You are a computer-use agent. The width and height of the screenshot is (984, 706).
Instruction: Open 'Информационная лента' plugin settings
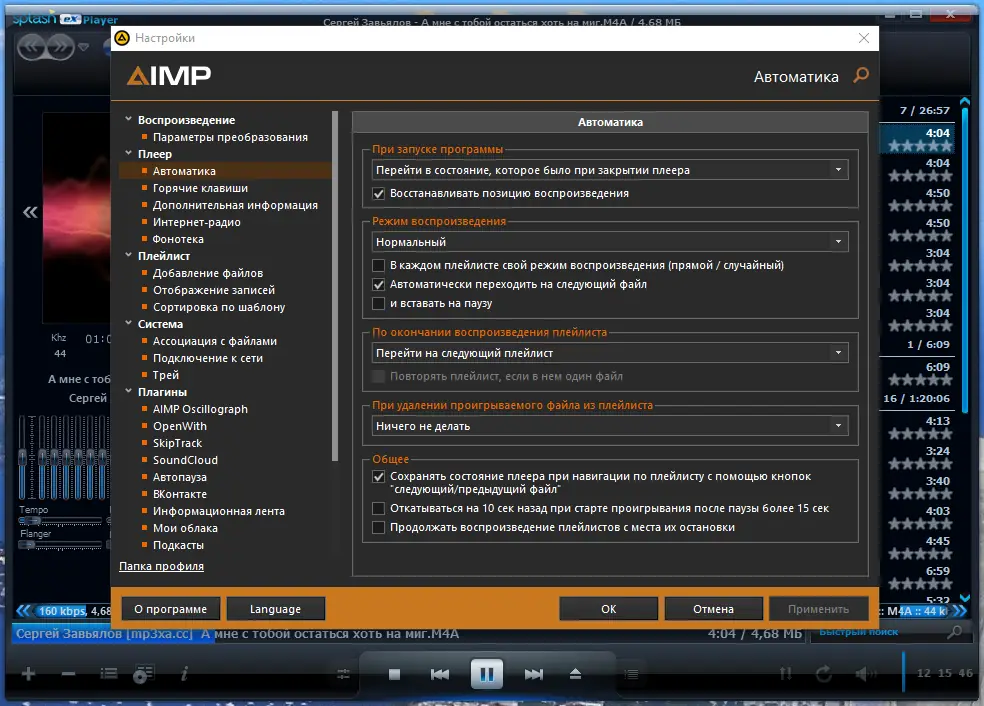[218, 511]
